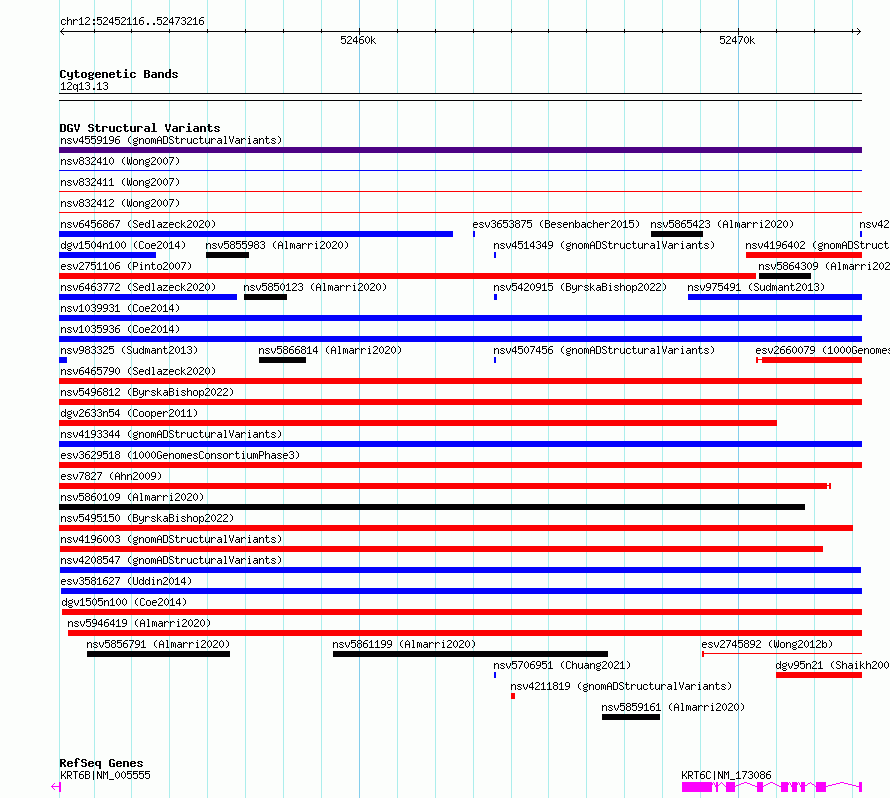Open the KRT6B|NM_005555 gene label

pyautogui.click(x=105, y=775)
